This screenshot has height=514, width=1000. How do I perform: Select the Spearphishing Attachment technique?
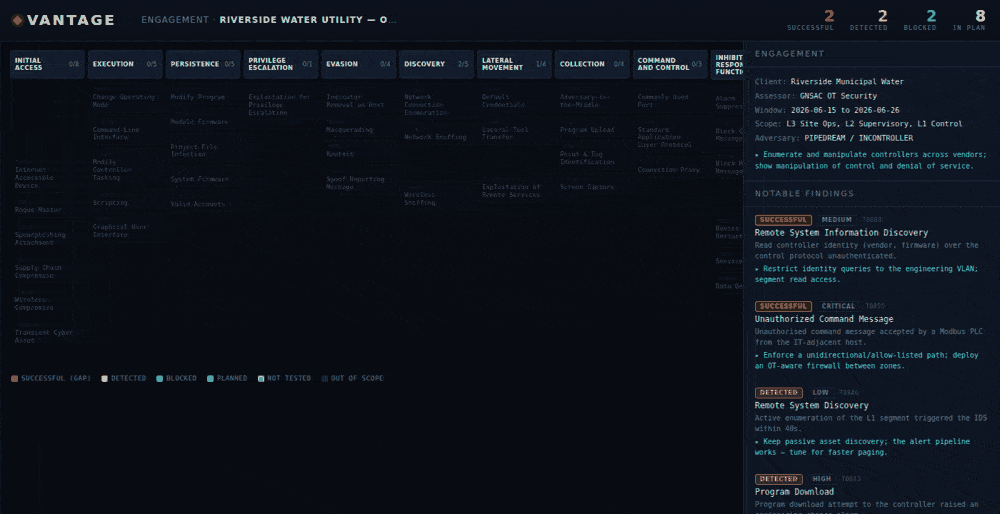click(47, 239)
